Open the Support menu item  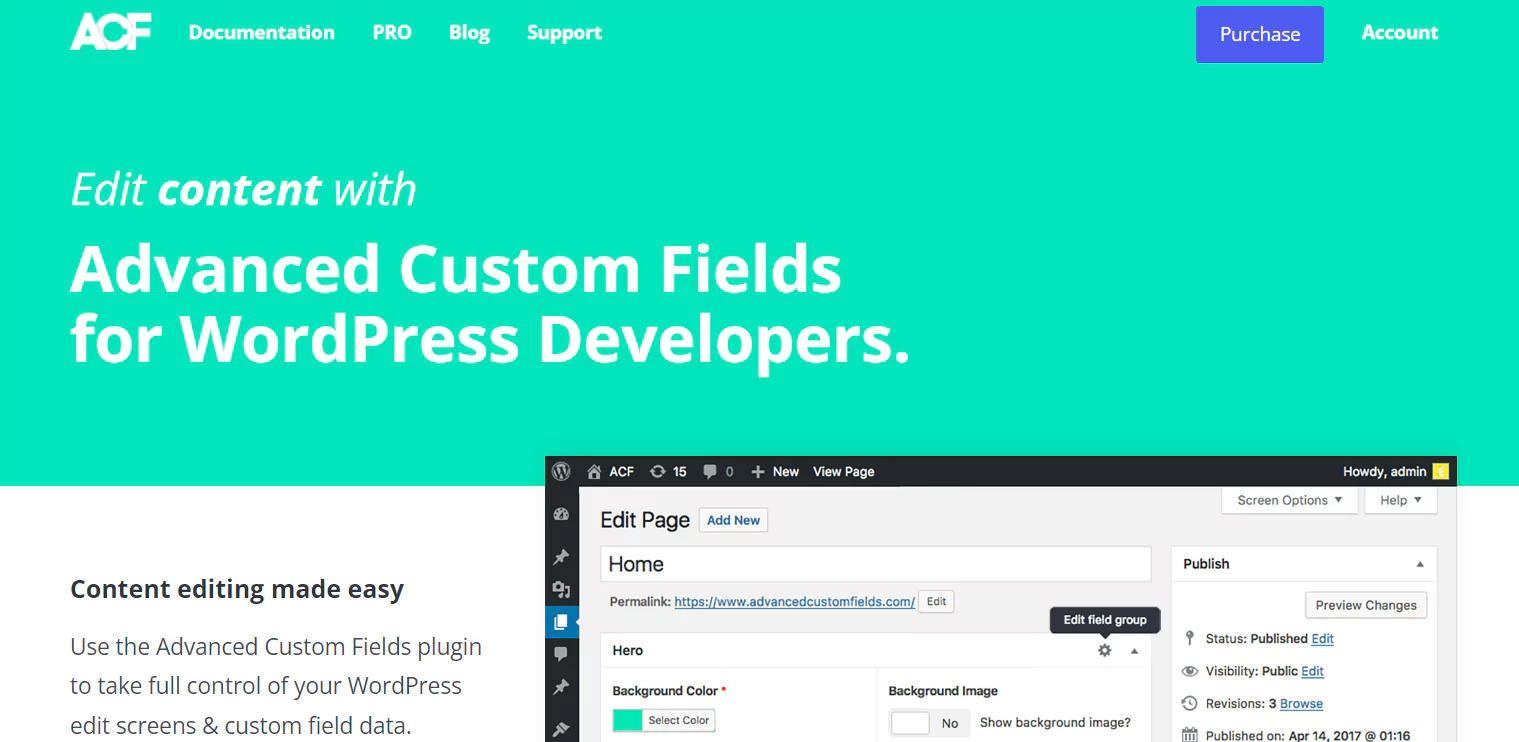tap(564, 32)
